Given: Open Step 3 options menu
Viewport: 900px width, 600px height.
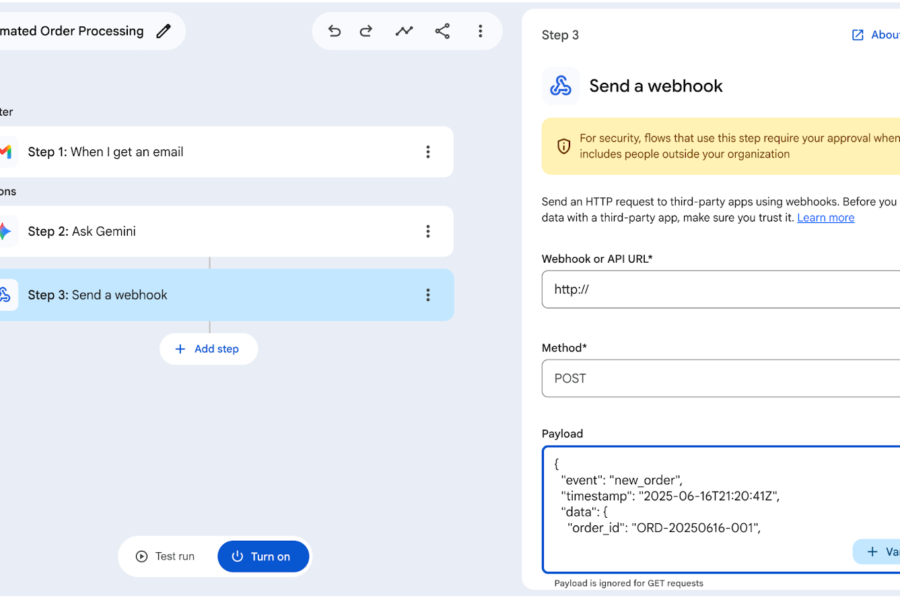Looking at the screenshot, I should pyautogui.click(x=428, y=295).
